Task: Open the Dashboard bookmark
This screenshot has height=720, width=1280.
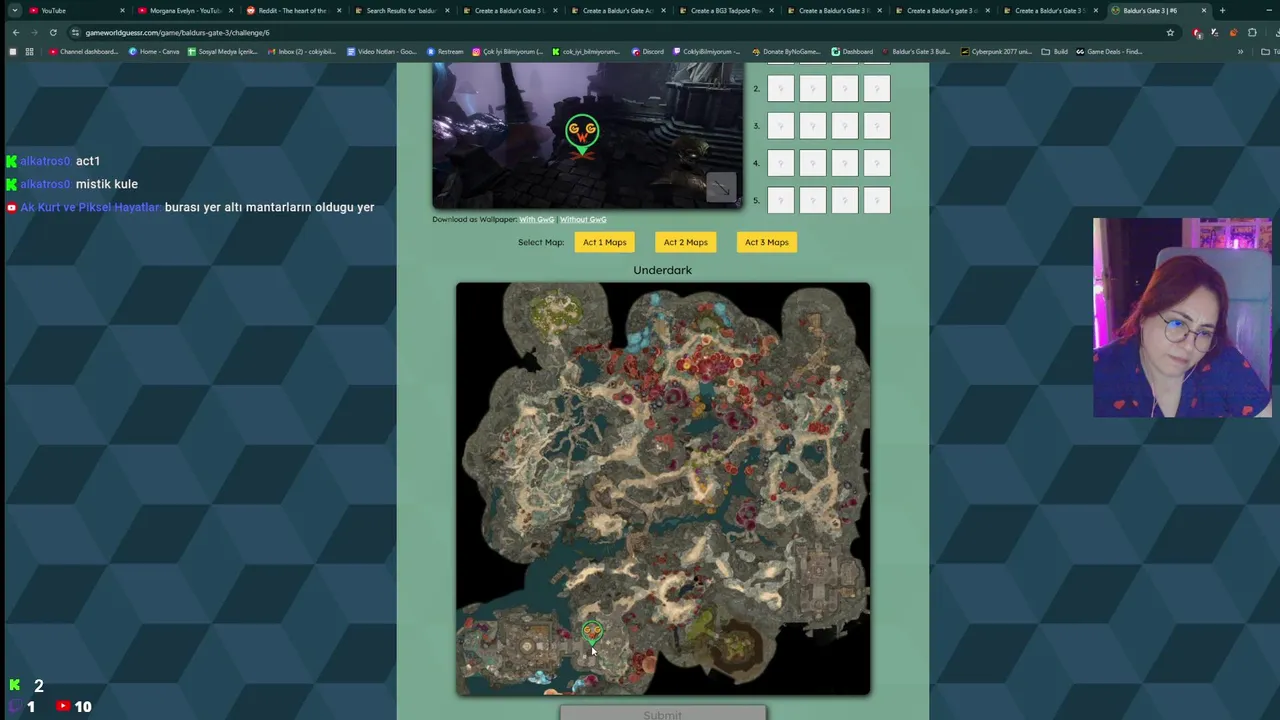Action: tap(852, 51)
